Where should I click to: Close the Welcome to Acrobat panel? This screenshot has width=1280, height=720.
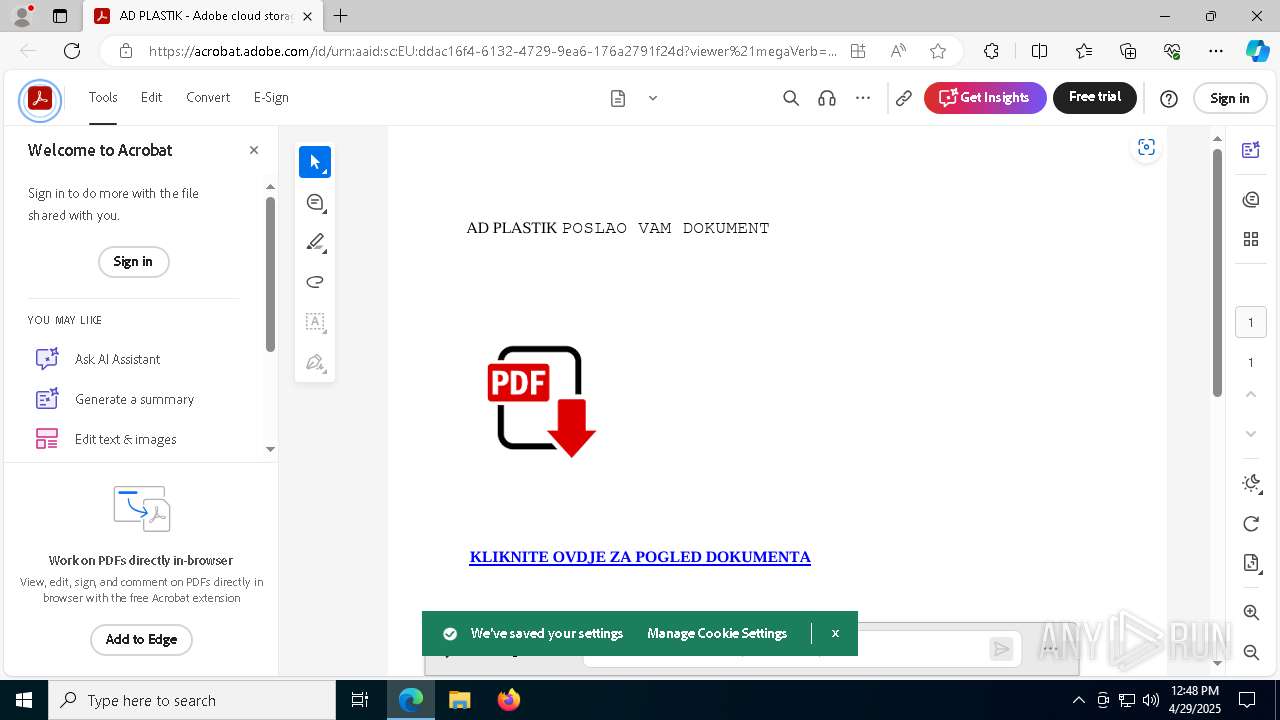[x=254, y=150]
